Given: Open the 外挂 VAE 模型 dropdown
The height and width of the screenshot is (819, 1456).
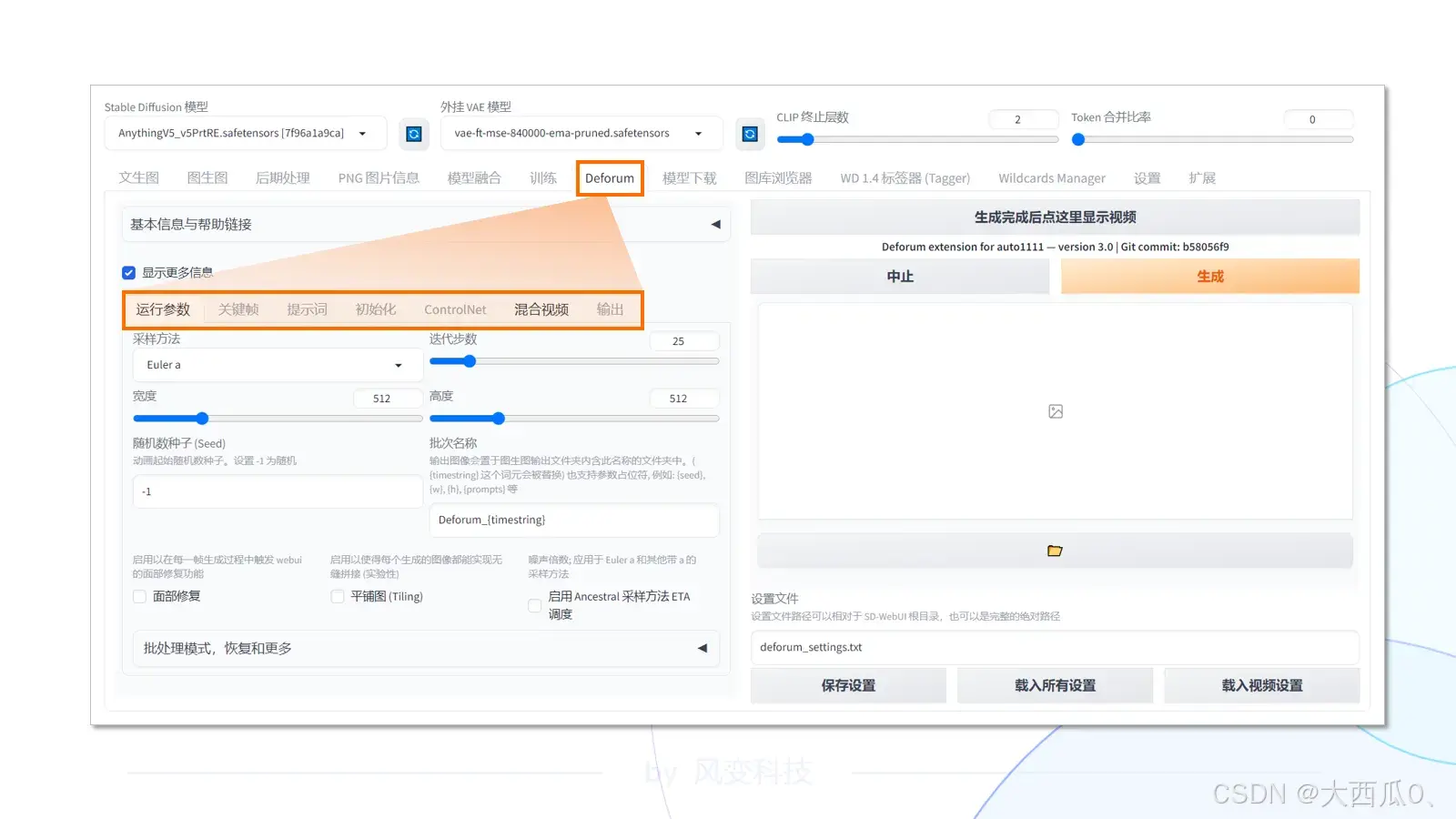Looking at the screenshot, I should point(581,134).
